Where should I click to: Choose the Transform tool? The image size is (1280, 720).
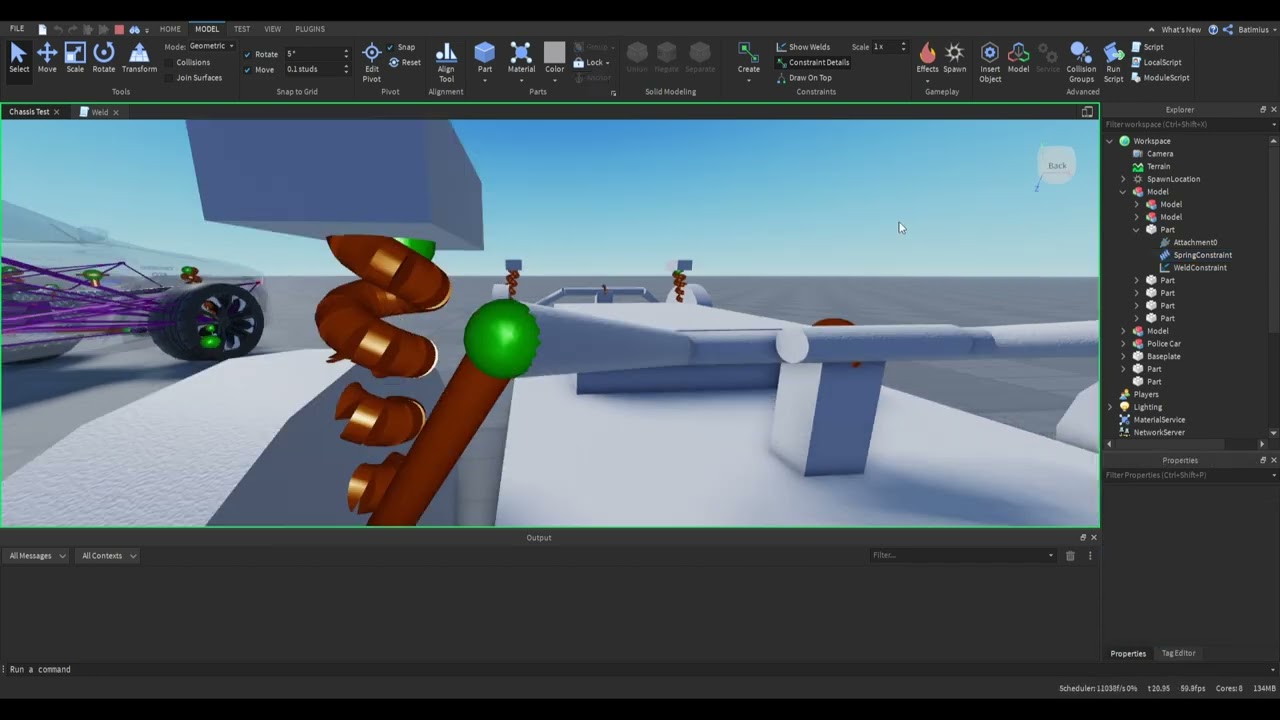pos(139,58)
